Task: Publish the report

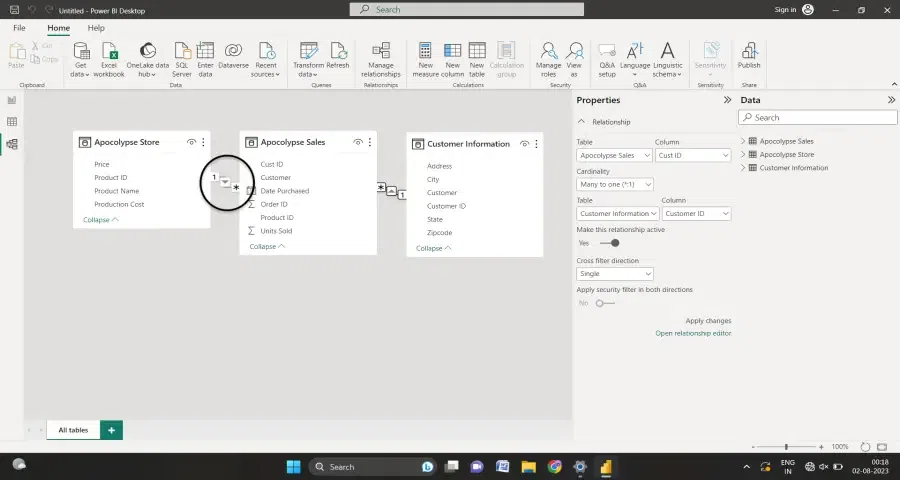Action: (x=749, y=56)
